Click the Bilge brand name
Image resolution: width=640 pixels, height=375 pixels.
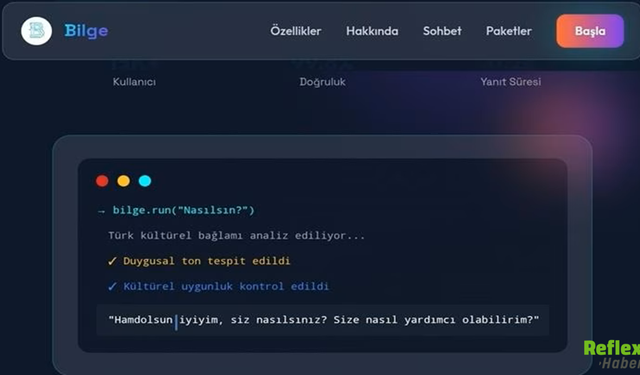pyautogui.click(x=86, y=31)
